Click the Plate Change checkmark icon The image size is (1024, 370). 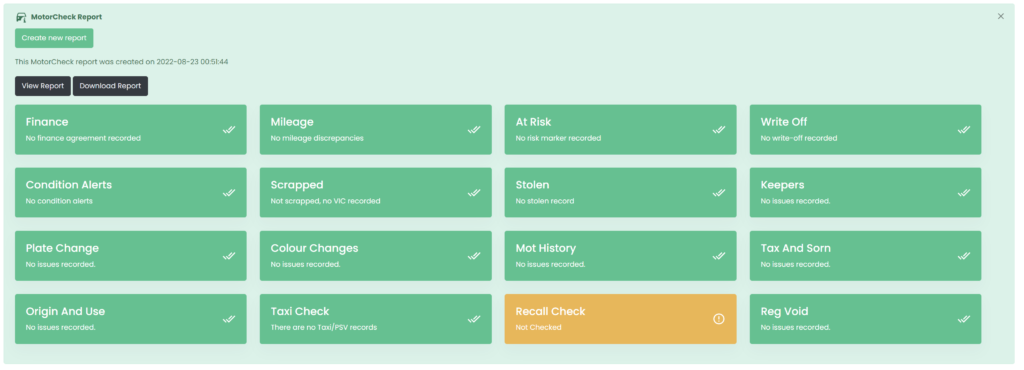[229, 256]
